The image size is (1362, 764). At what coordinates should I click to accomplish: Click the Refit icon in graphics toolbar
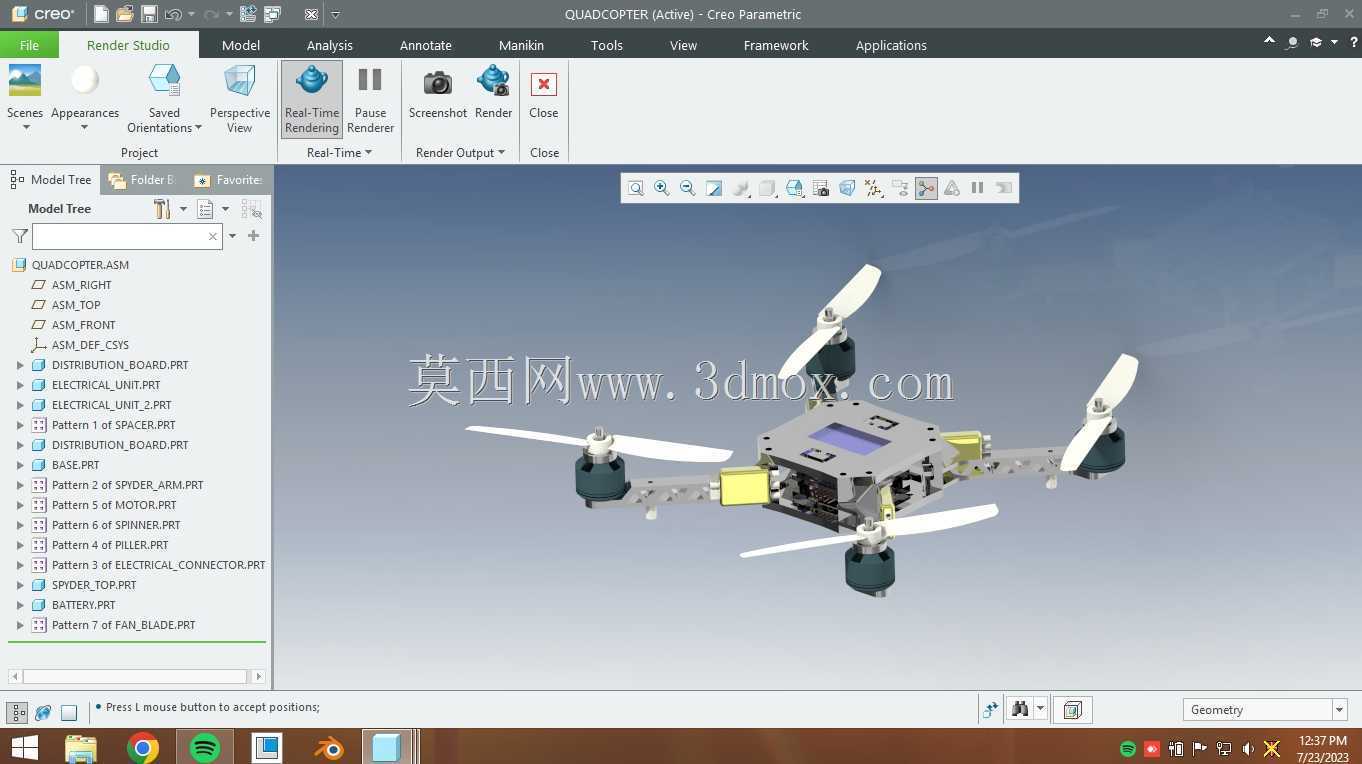tap(636, 188)
